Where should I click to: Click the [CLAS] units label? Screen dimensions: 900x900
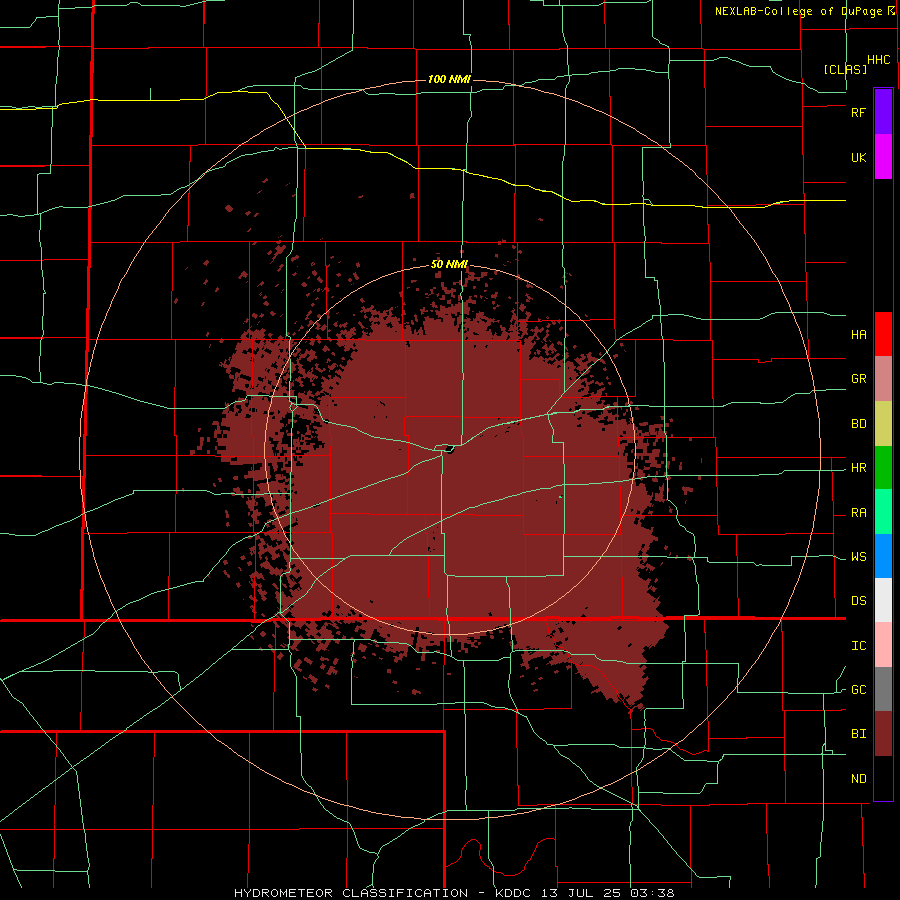coord(845,69)
